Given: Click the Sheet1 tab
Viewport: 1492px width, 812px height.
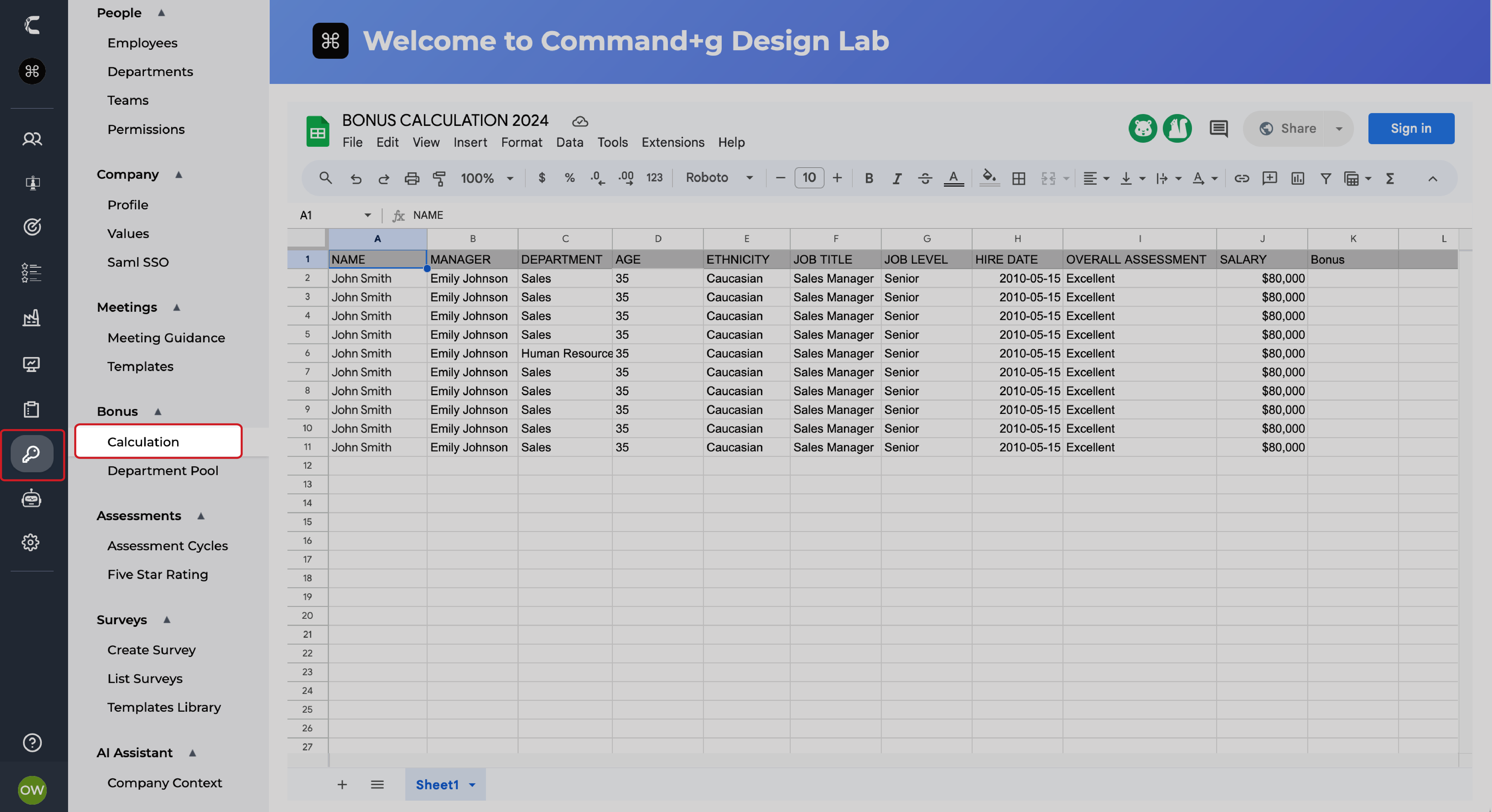Looking at the screenshot, I should [x=437, y=784].
